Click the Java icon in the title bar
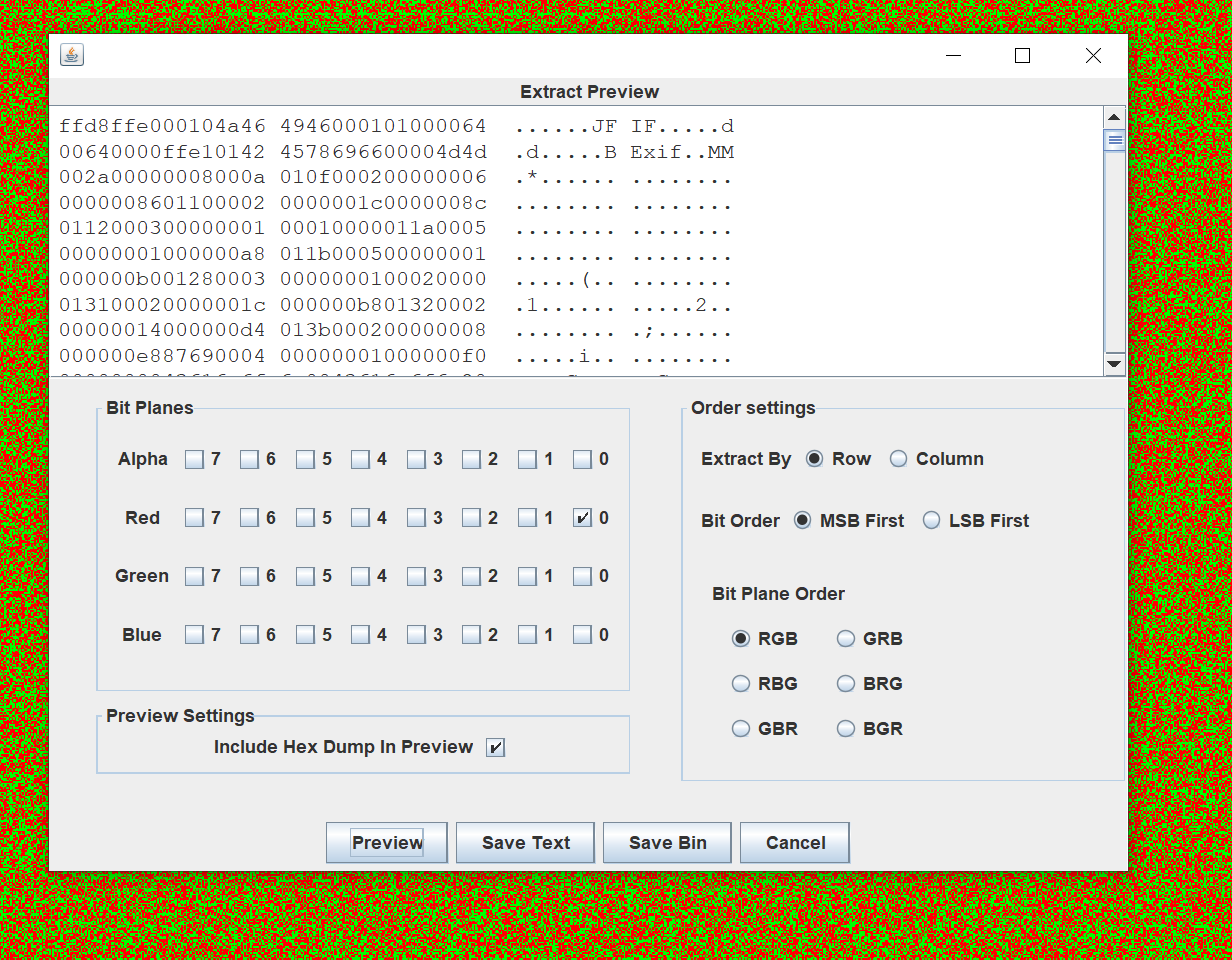 click(71, 55)
